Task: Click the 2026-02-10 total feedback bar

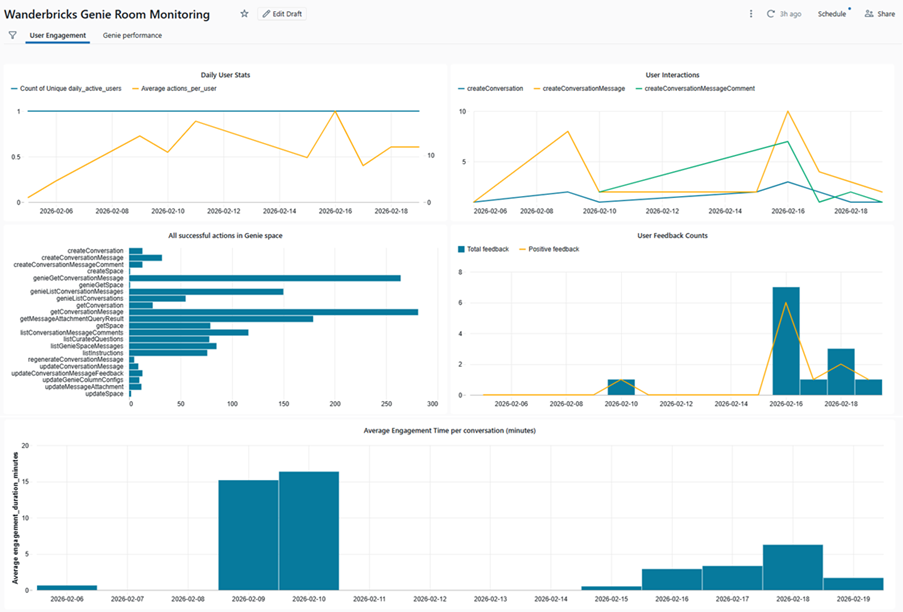Action: click(621, 387)
